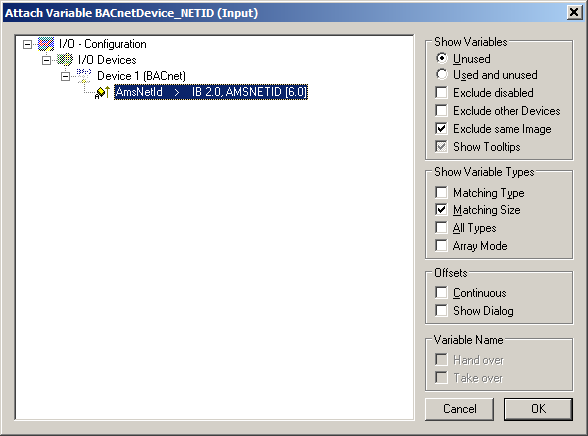Uncheck the Matching Size option
Screen dimensions: 588x436
pyautogui.click(x=441, y=210)
